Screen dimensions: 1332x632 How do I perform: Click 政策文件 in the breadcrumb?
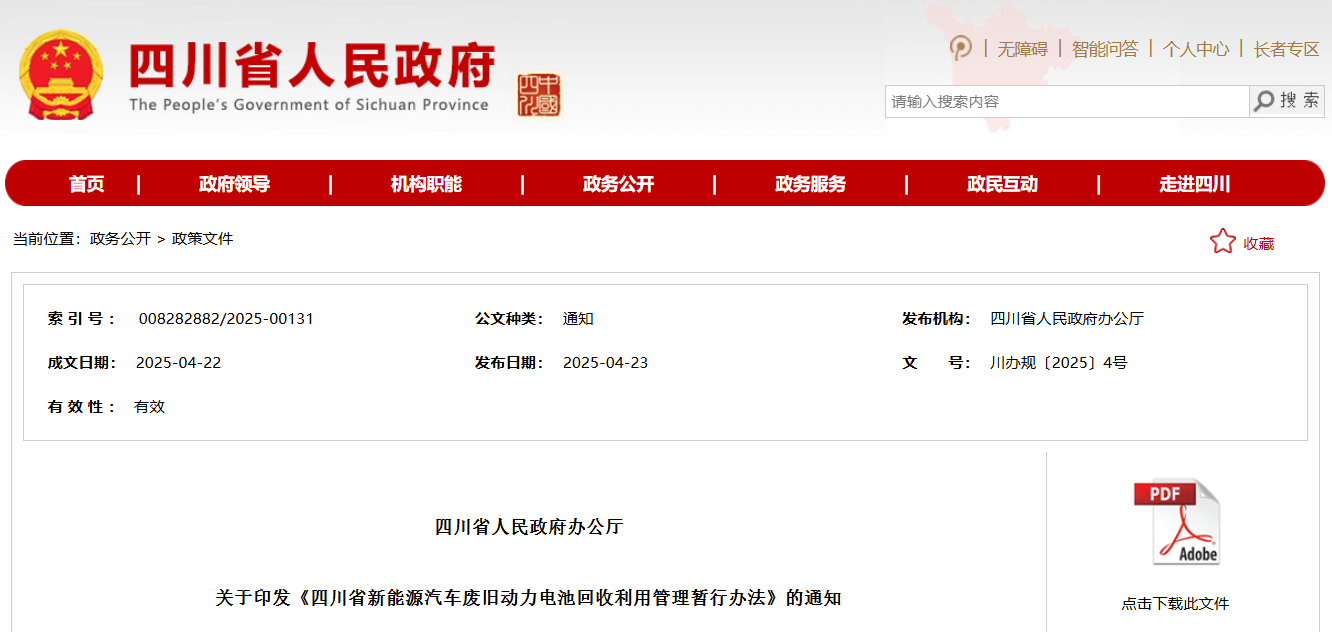click(202, 239)
